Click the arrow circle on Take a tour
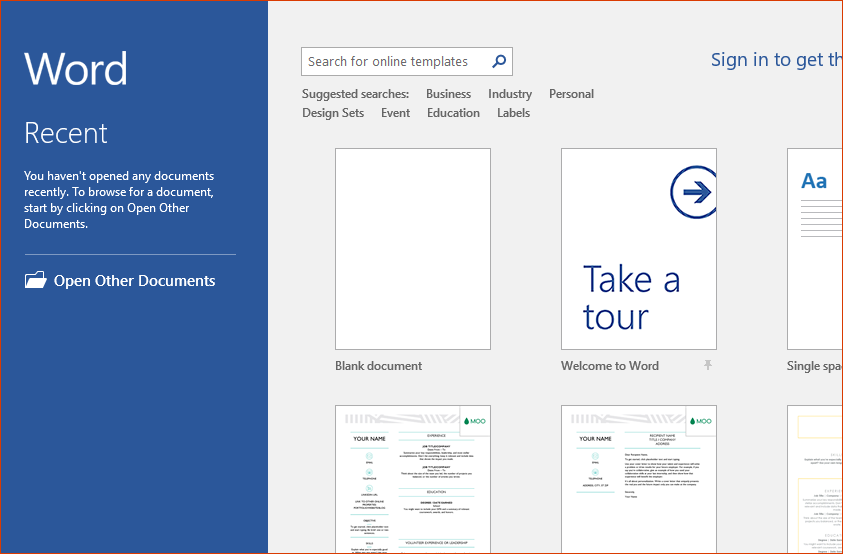Image resolution: width=843 pixels, height=554 pixels. click(x=693, y=192)
